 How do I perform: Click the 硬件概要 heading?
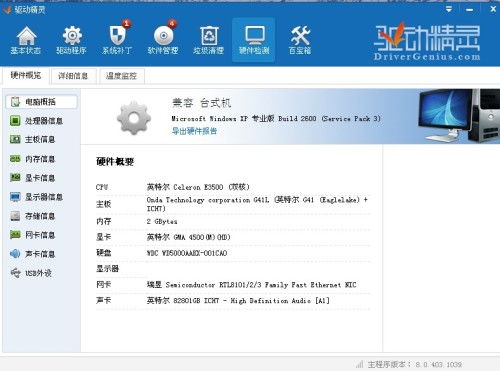pyautogui.click(x=115, y=162)
